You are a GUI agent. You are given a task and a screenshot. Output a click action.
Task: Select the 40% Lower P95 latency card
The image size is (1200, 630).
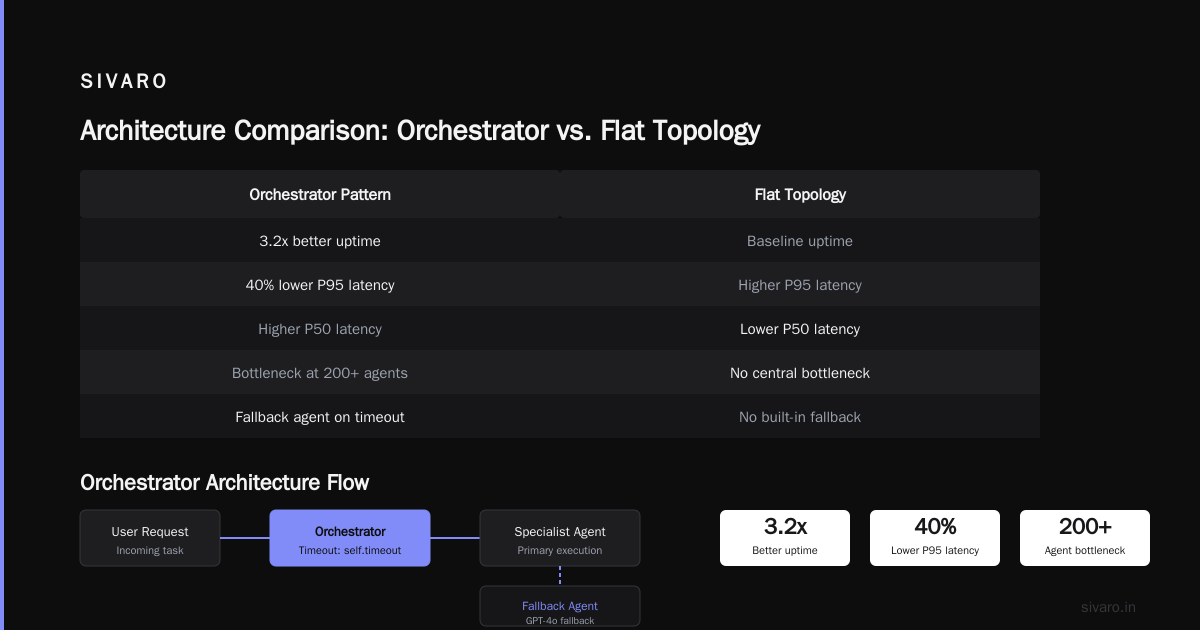coord(935,538)
